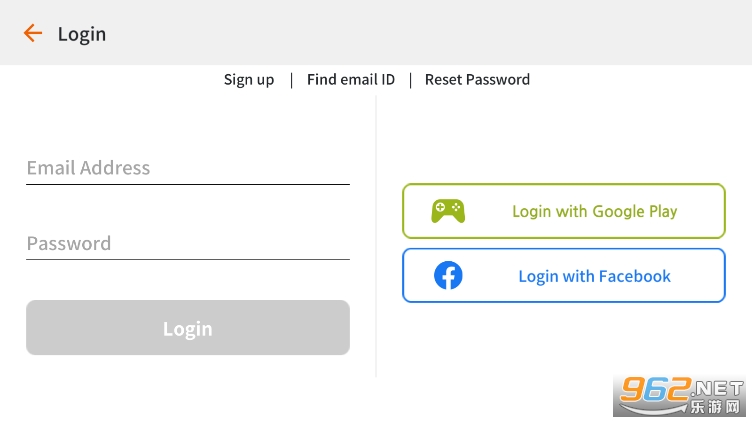Viewport: 752px width, 423px height.
Task: Click the blue Facebook logo icon
Action: 448,276
